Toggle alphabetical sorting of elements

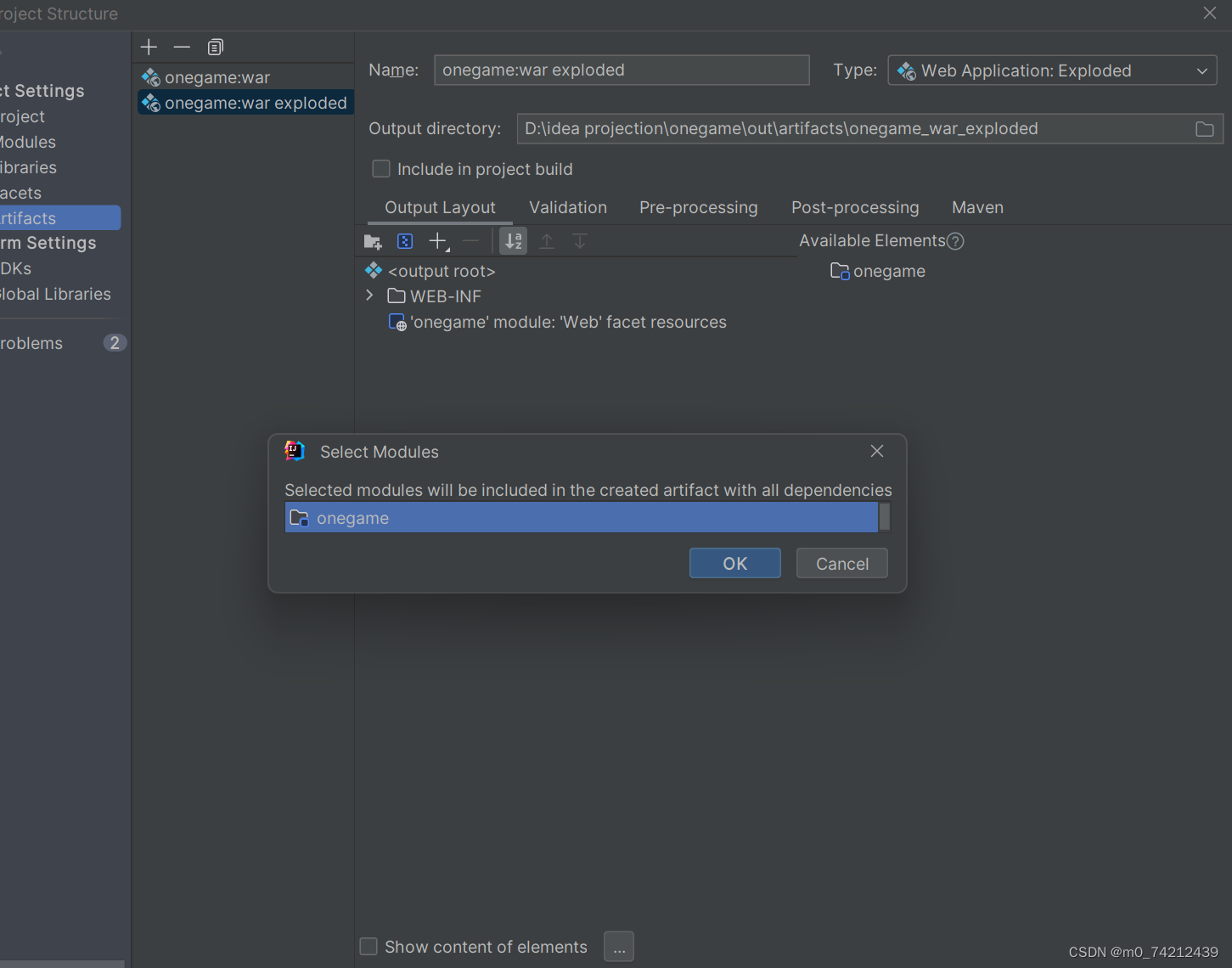pyautogui.click(x=513, y=240)
